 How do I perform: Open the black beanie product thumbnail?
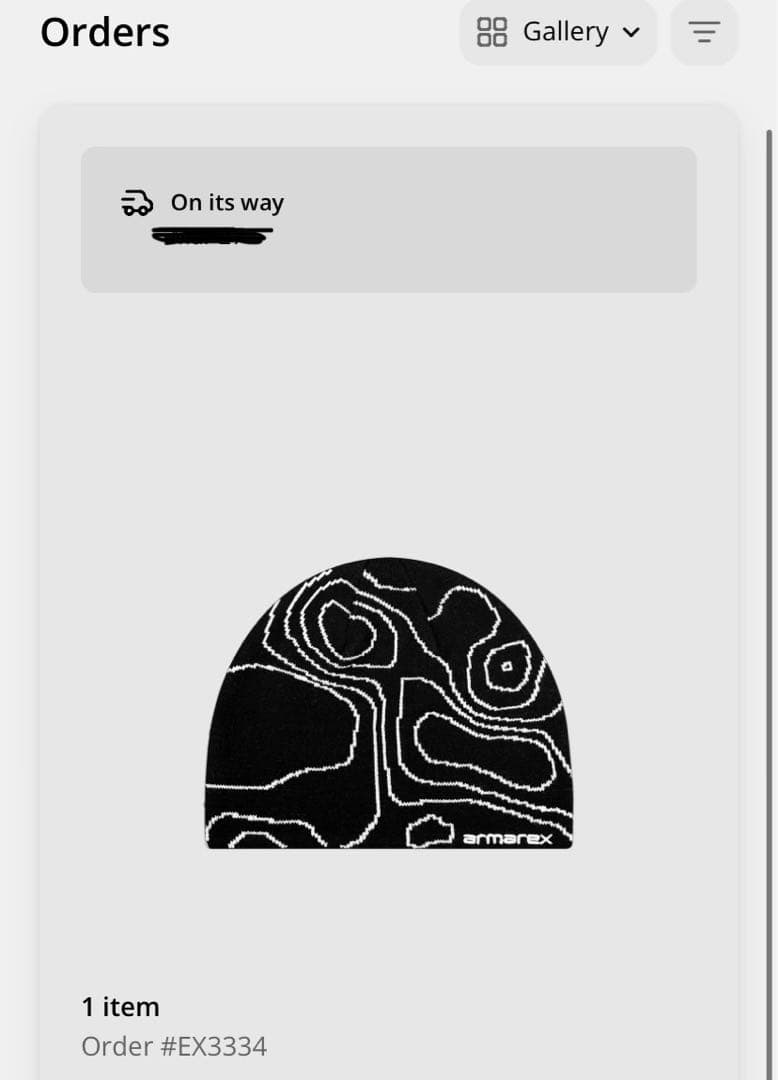pos(389,703)
